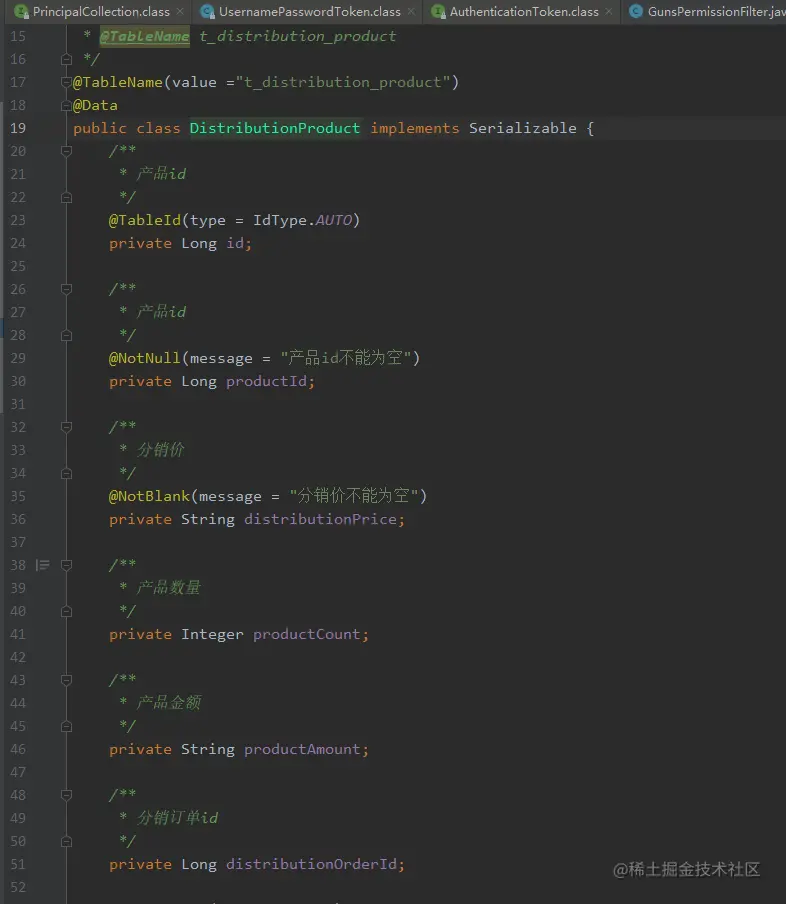Toggle fold end marker at line 45
The image size is (786, 904).
coord(66,726)
